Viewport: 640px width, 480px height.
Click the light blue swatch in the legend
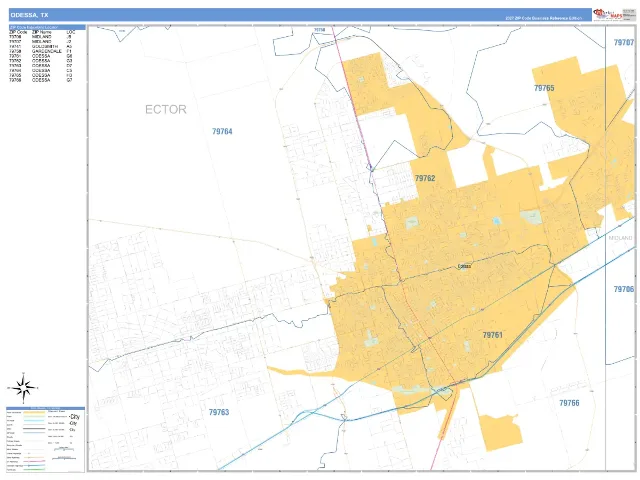coord(34,420)
